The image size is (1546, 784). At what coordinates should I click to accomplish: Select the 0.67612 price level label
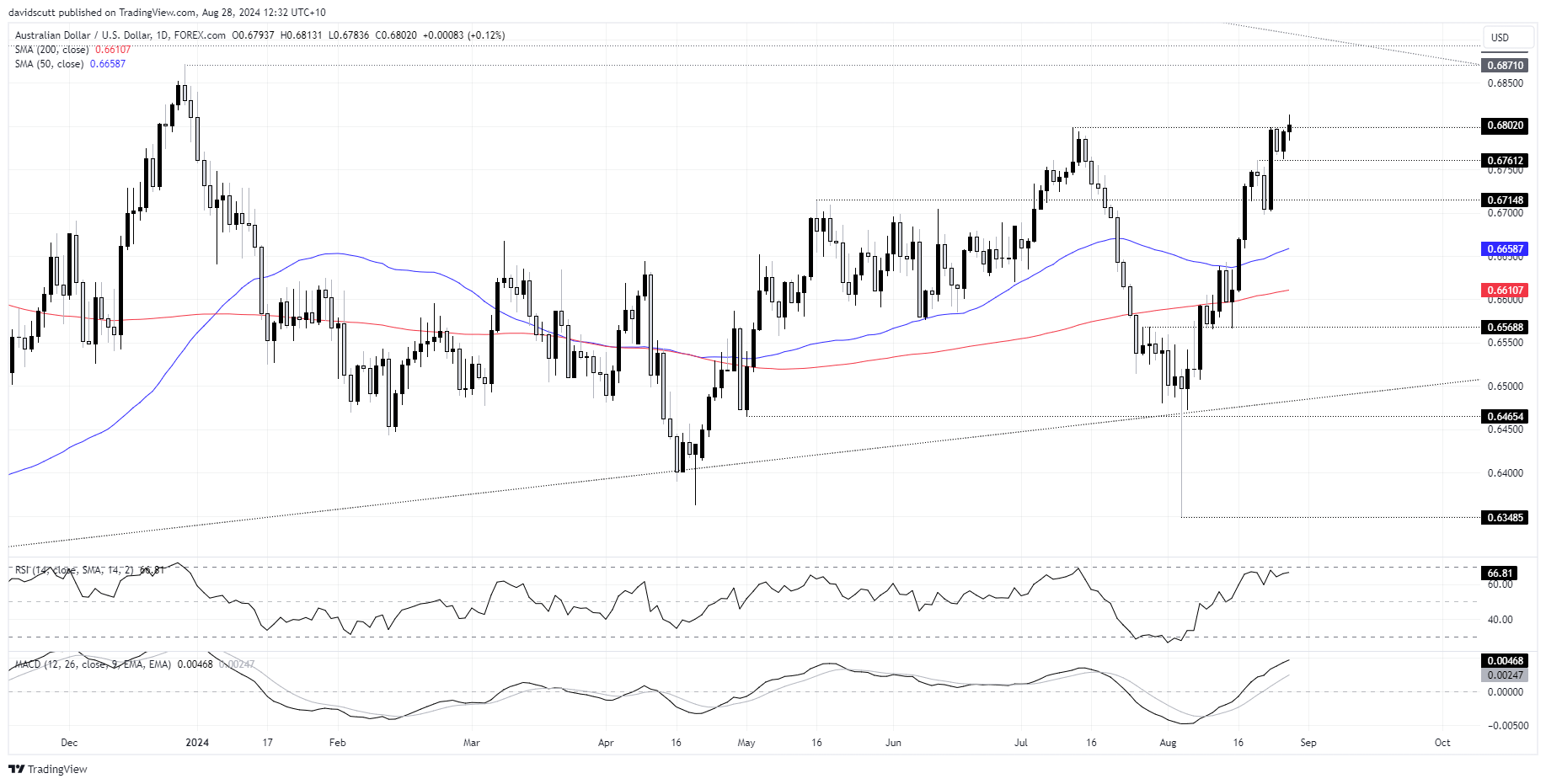1505,160
